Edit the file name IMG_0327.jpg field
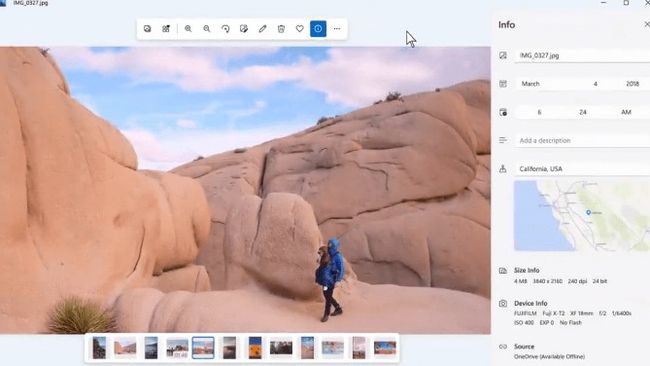Image resolution: width=650 pixels, height=366 pixels. tap(582, 56)
